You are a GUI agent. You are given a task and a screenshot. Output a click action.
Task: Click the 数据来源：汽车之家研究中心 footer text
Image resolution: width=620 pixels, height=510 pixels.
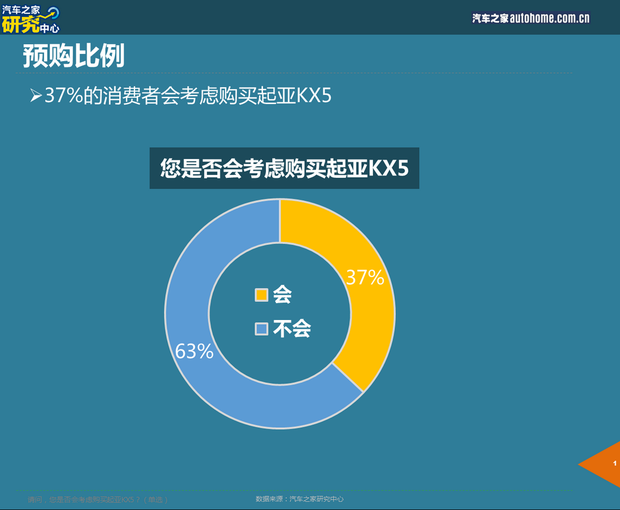point(300,498)
